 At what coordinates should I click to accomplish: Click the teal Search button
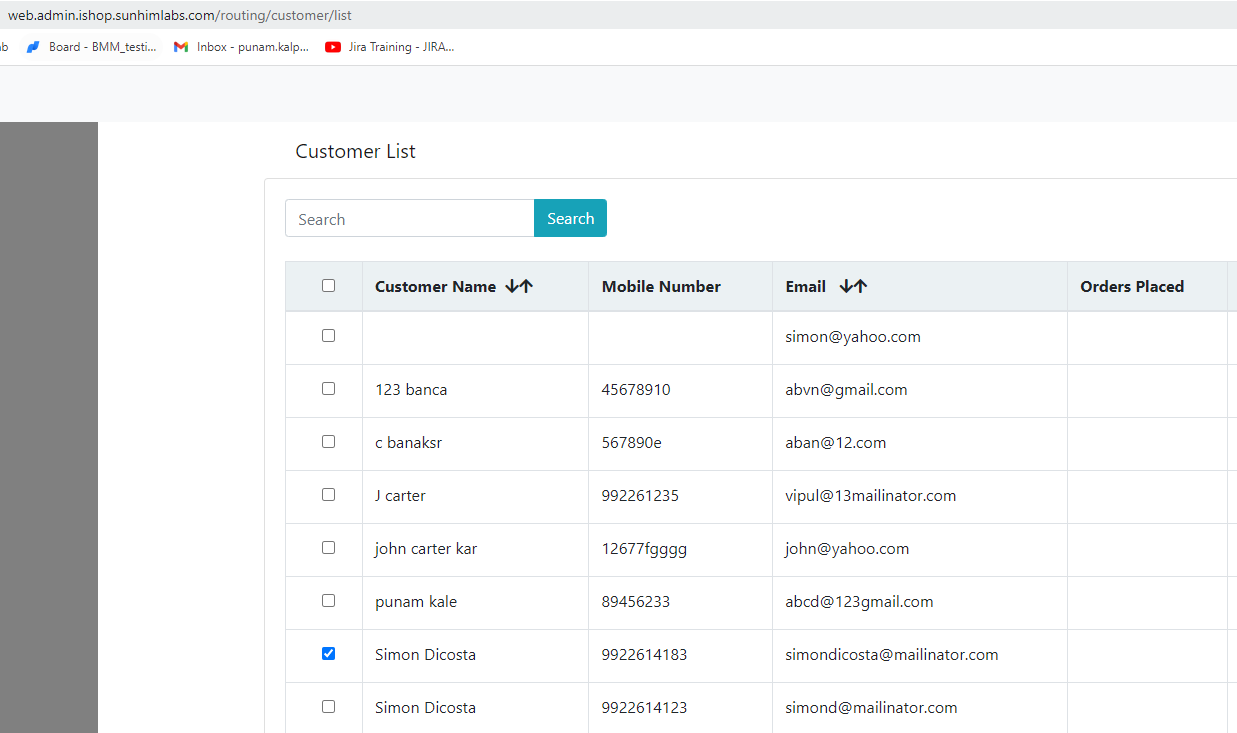[x=570, y=218]
